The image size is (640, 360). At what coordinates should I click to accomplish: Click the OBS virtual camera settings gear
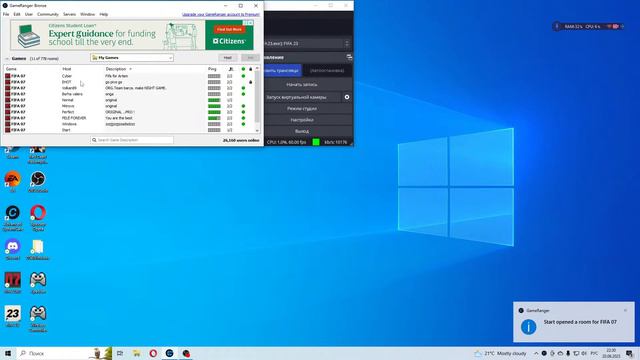tap(347, 97)
